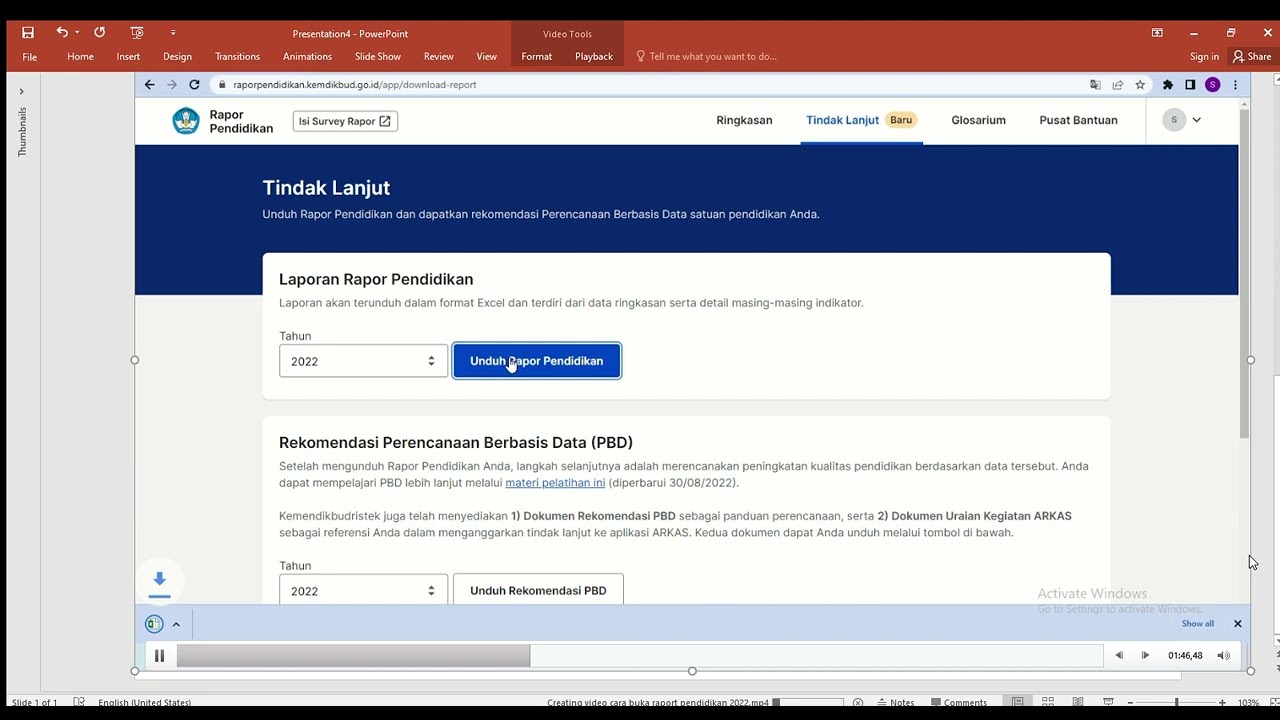Open the Animations tab
This screenshot has width=1280, height=720.
tap(307, 57)
